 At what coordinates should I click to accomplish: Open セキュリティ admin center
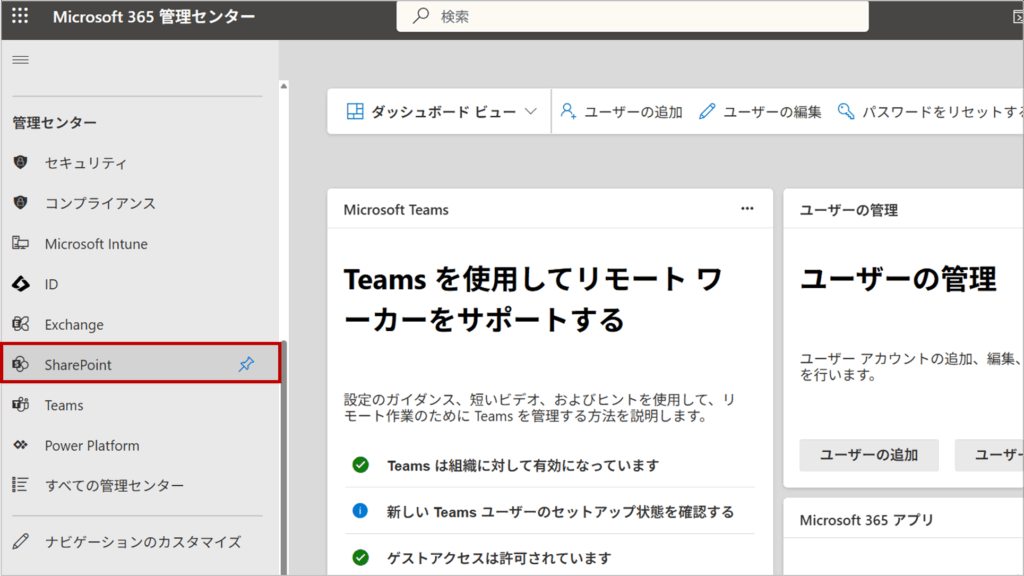[86, 163]
